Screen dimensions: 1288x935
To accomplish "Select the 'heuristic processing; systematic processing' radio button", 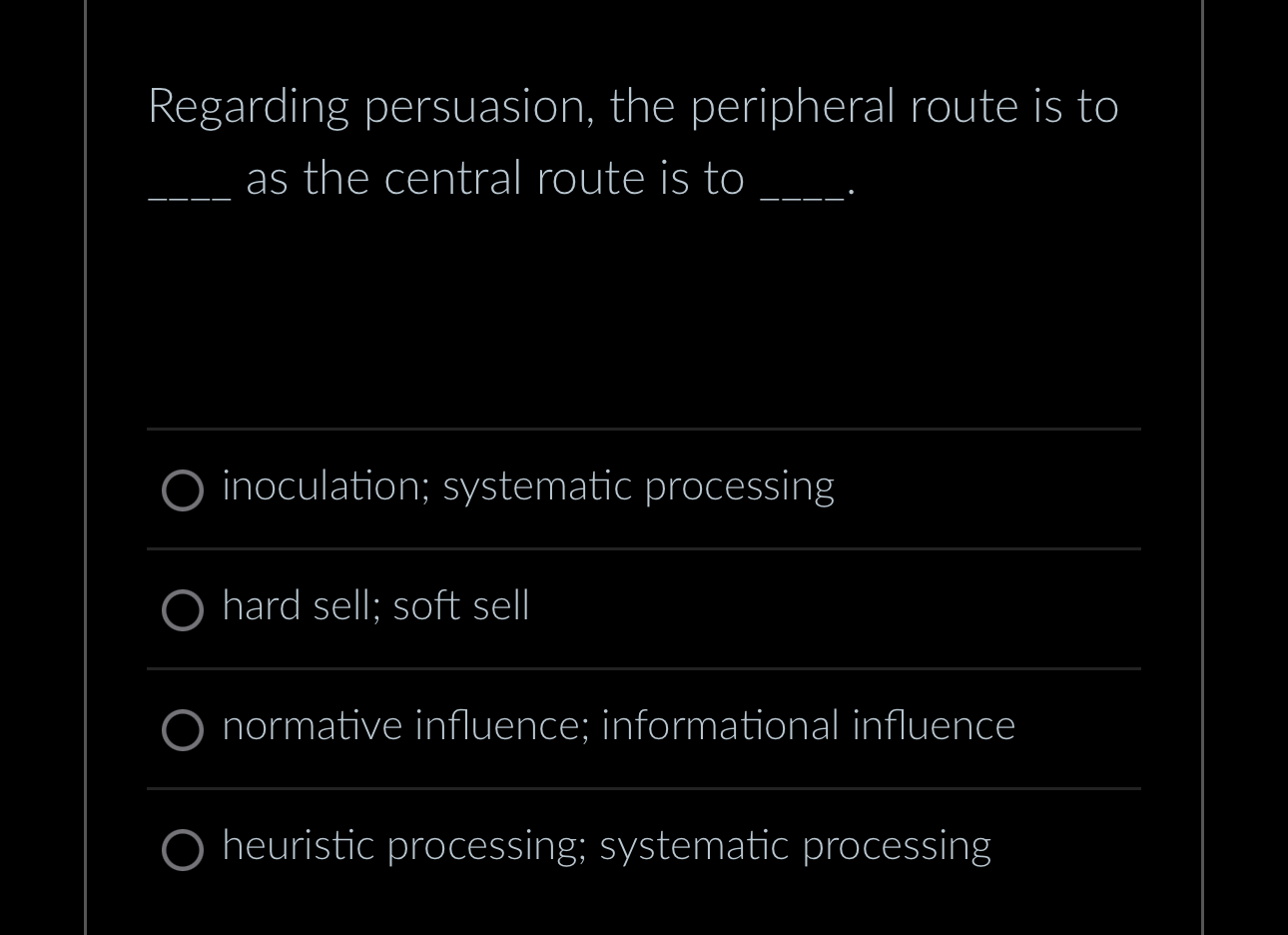I will 183,850.
